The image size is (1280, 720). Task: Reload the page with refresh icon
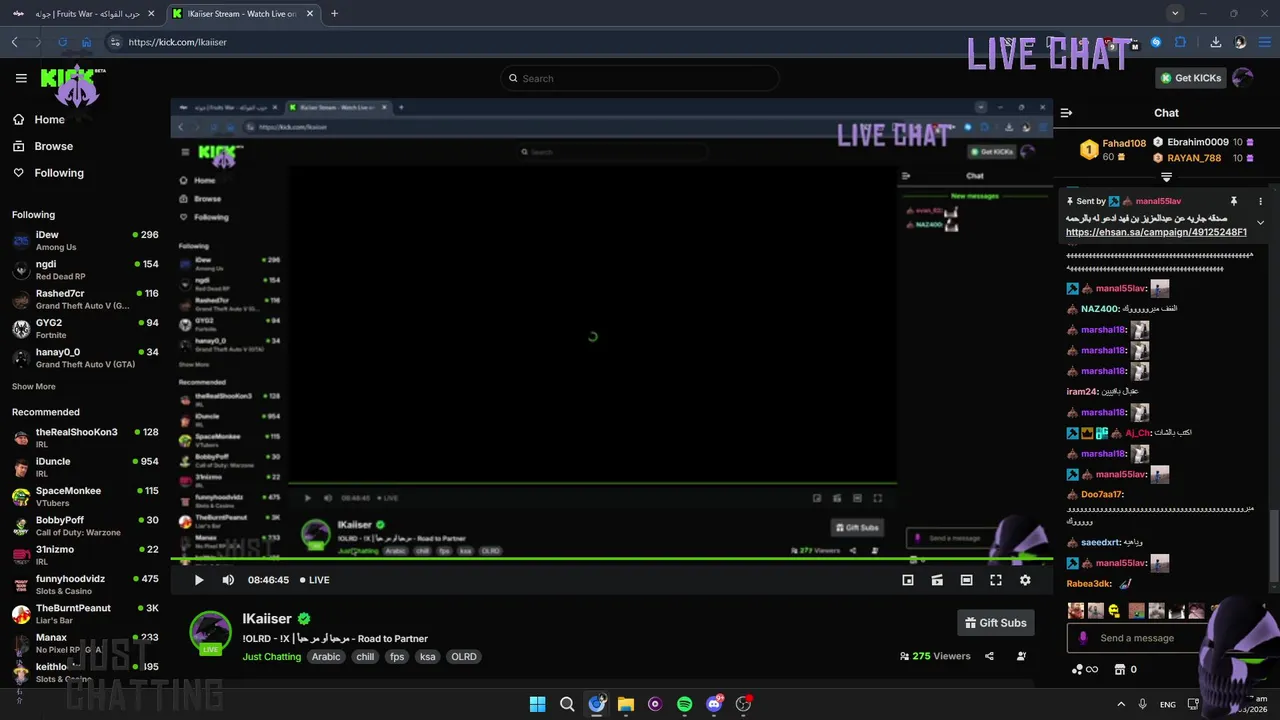(62, 42)
